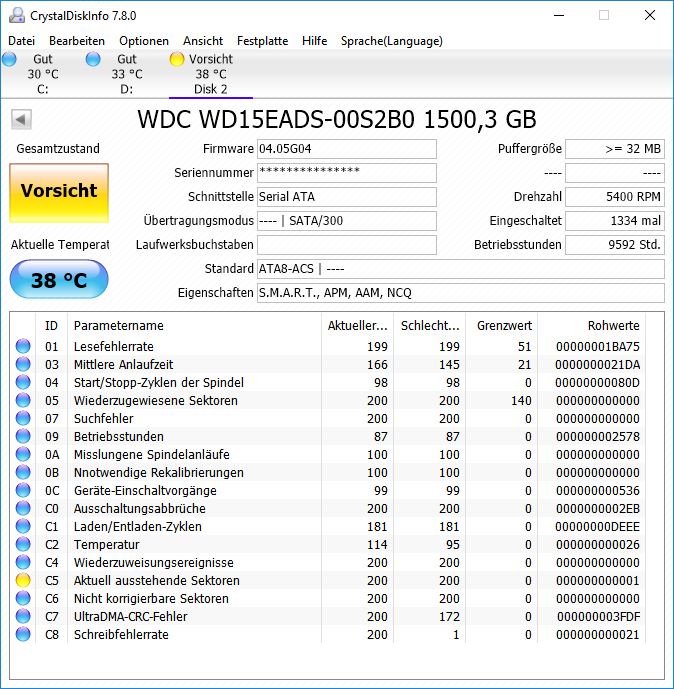Viewport: 674px width, 689px height.
Task: Click the Grenzwert column header
Action: pyautogui.click(x=502, y=326)
